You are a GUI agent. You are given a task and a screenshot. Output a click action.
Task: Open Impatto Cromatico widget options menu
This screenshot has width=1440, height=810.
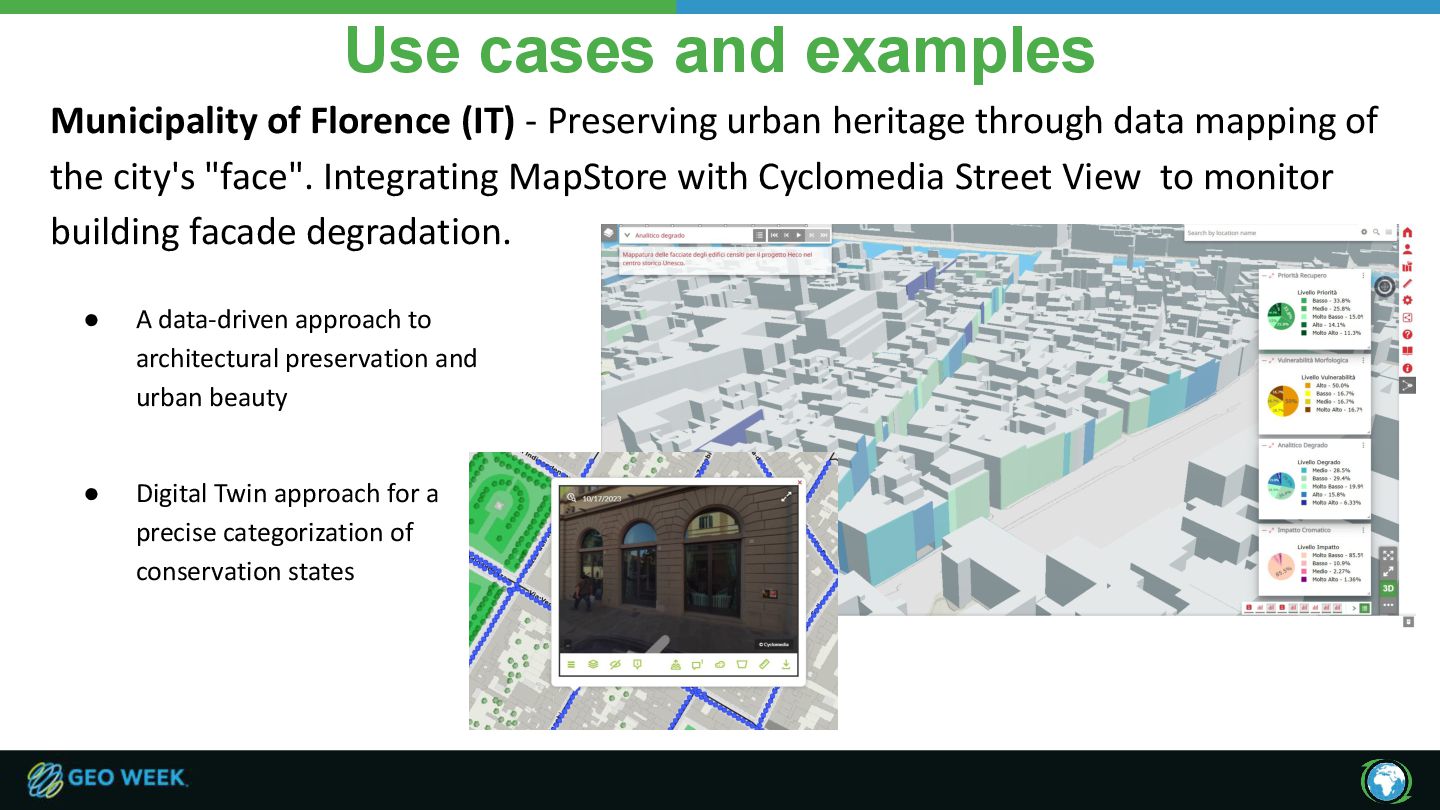[1363, 530]
